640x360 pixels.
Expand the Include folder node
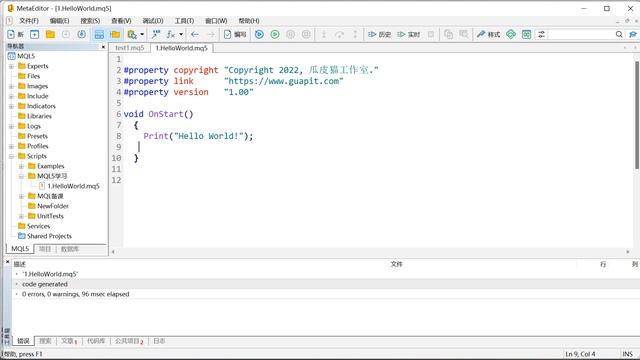11,96
